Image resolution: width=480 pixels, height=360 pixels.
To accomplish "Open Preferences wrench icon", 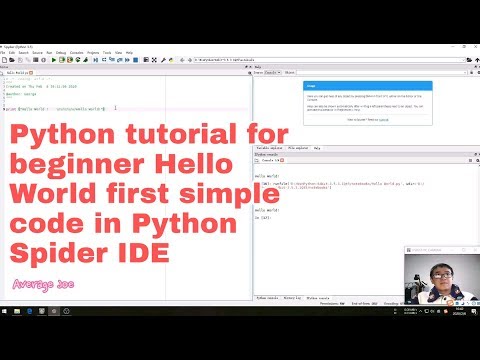I will click(x=163, y=60).
